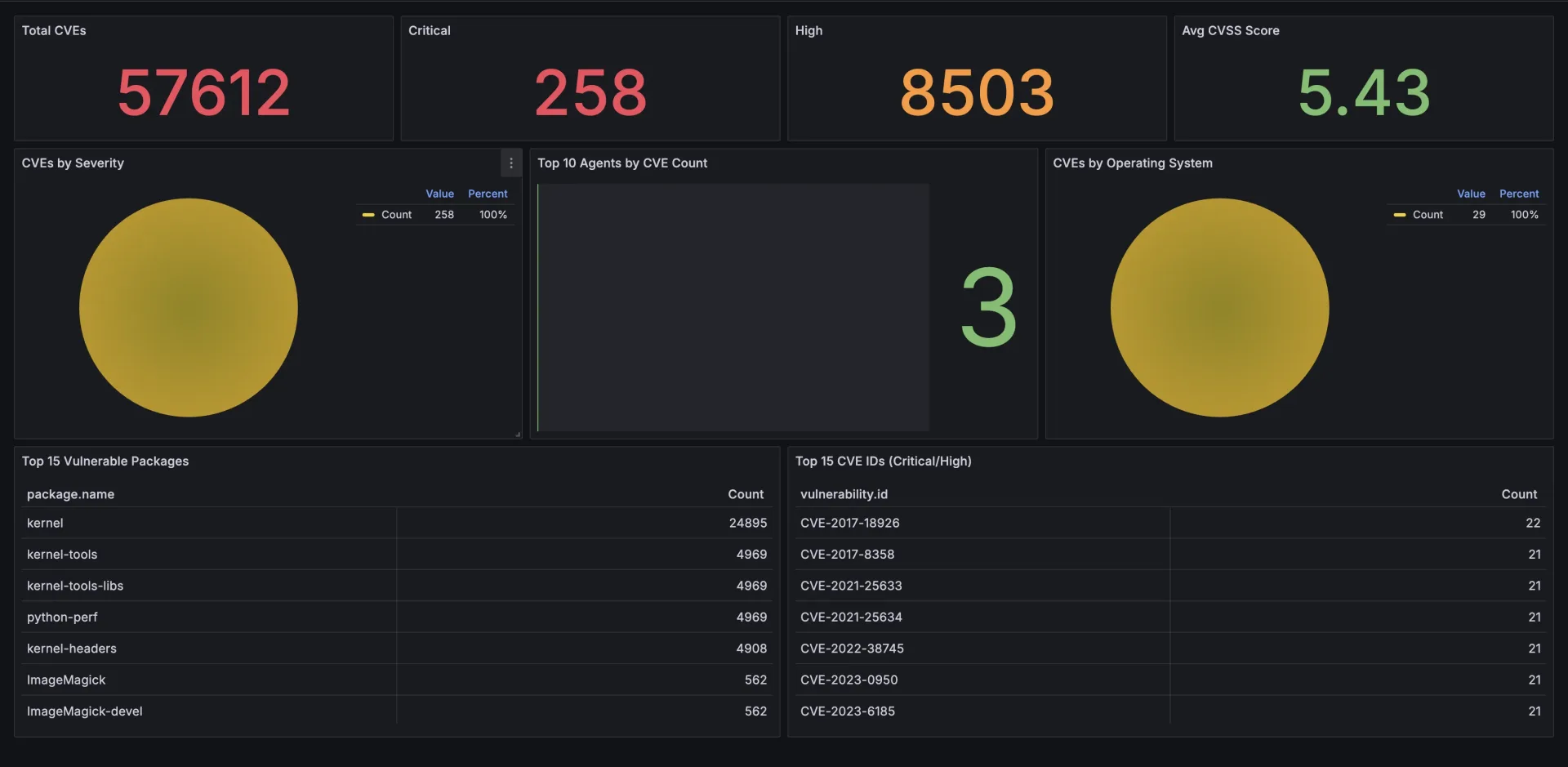Click the resize handle of CVEs by Severity panel

click(x=518, y=435)
